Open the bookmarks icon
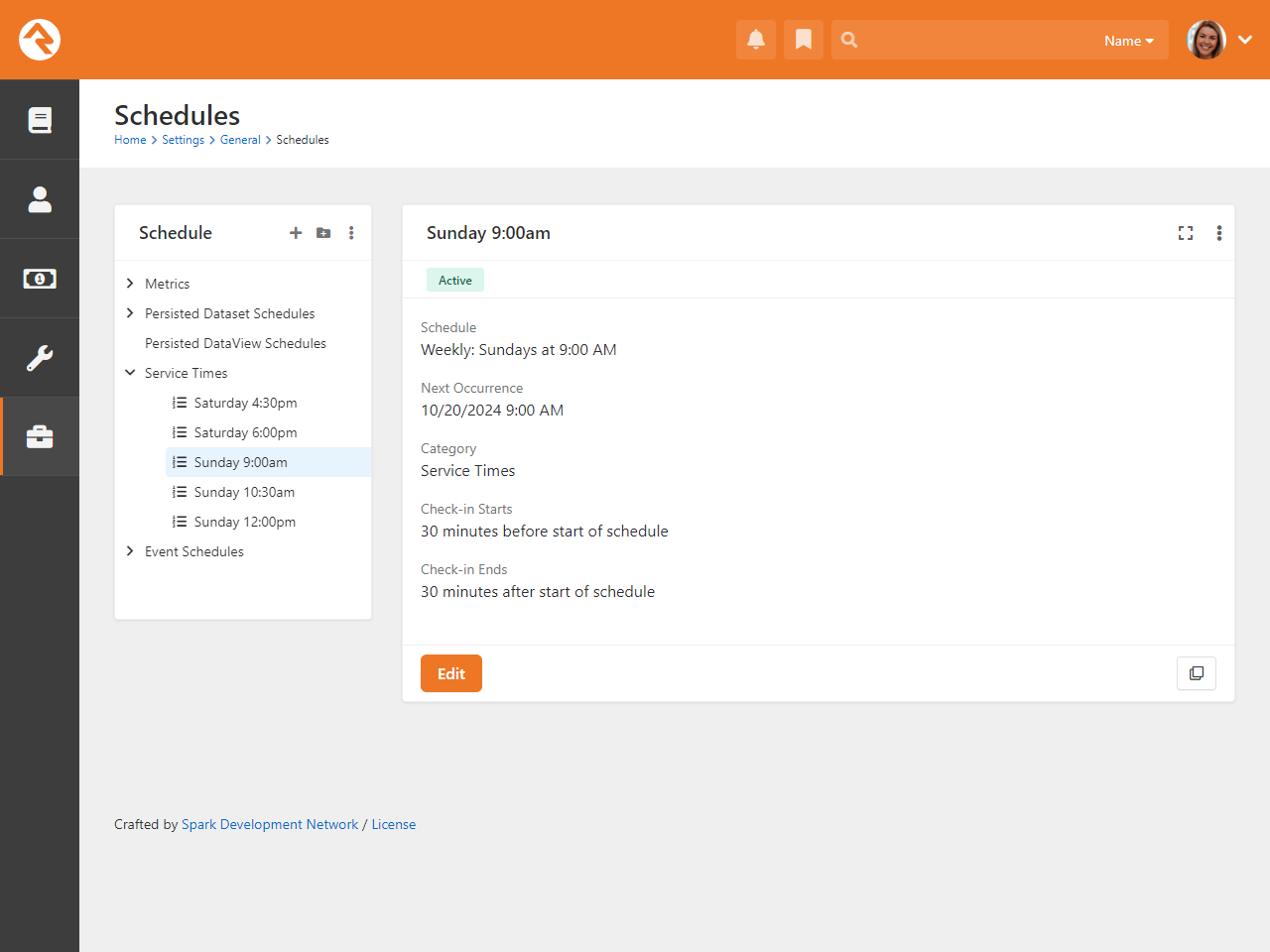1270x952 pixels. click(804, 40)
